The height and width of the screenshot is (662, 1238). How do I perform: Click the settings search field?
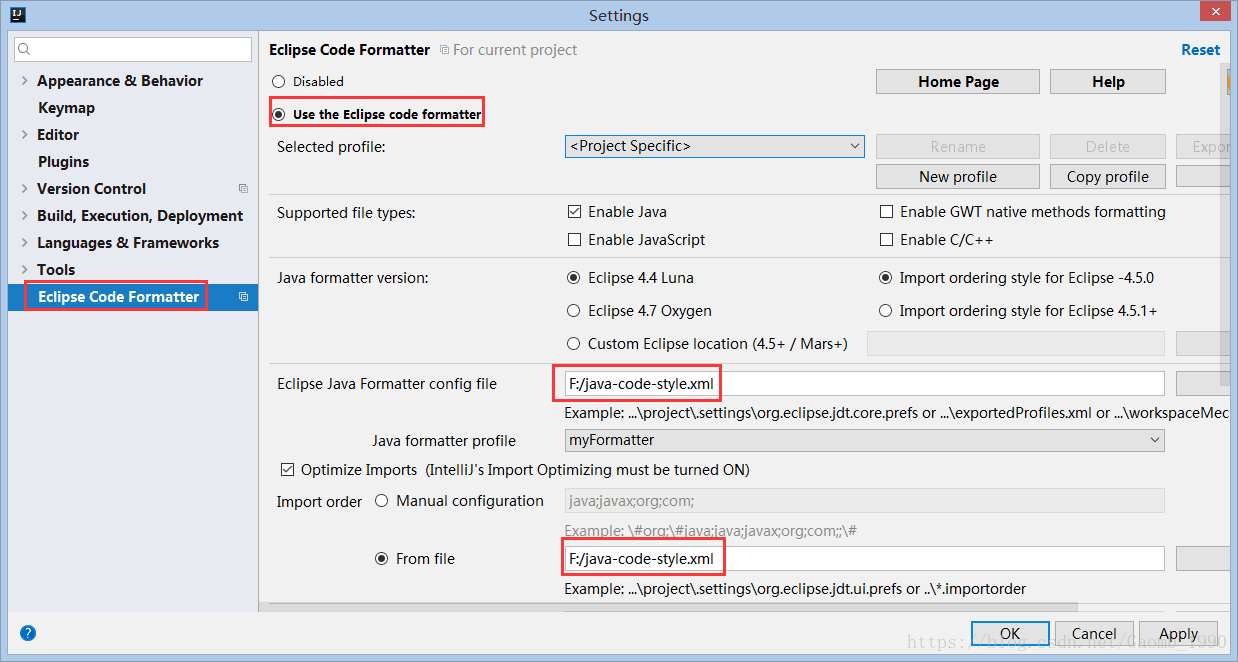coord(133,49)
